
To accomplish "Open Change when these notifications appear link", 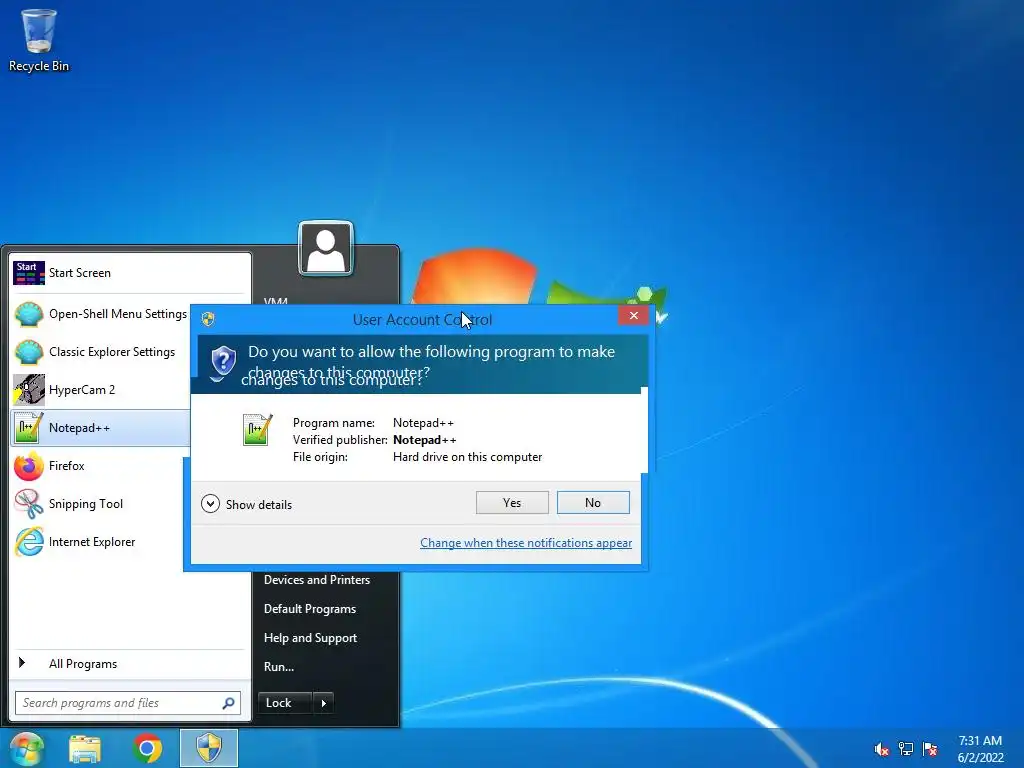I will click(526, 543).
